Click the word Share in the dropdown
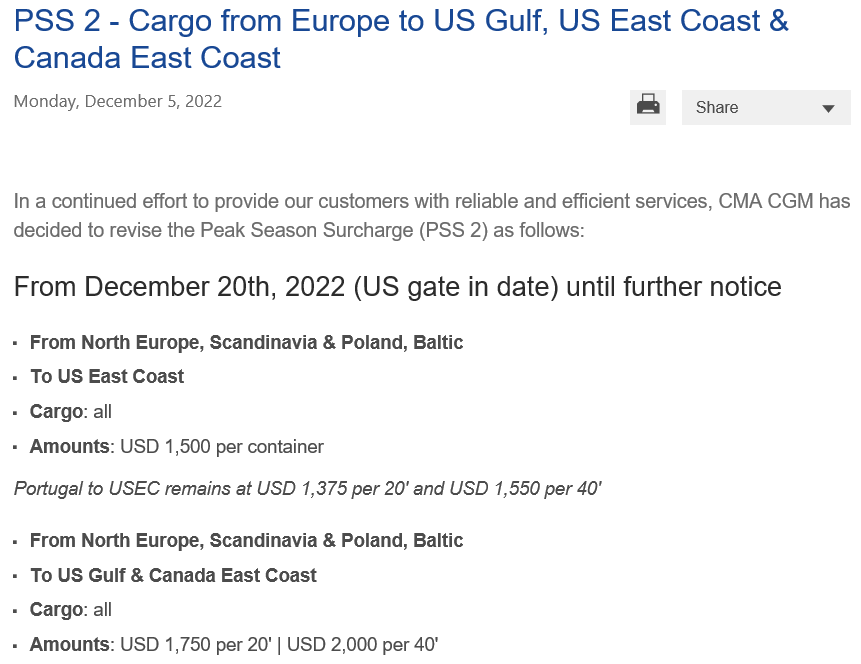 [717, 107]
